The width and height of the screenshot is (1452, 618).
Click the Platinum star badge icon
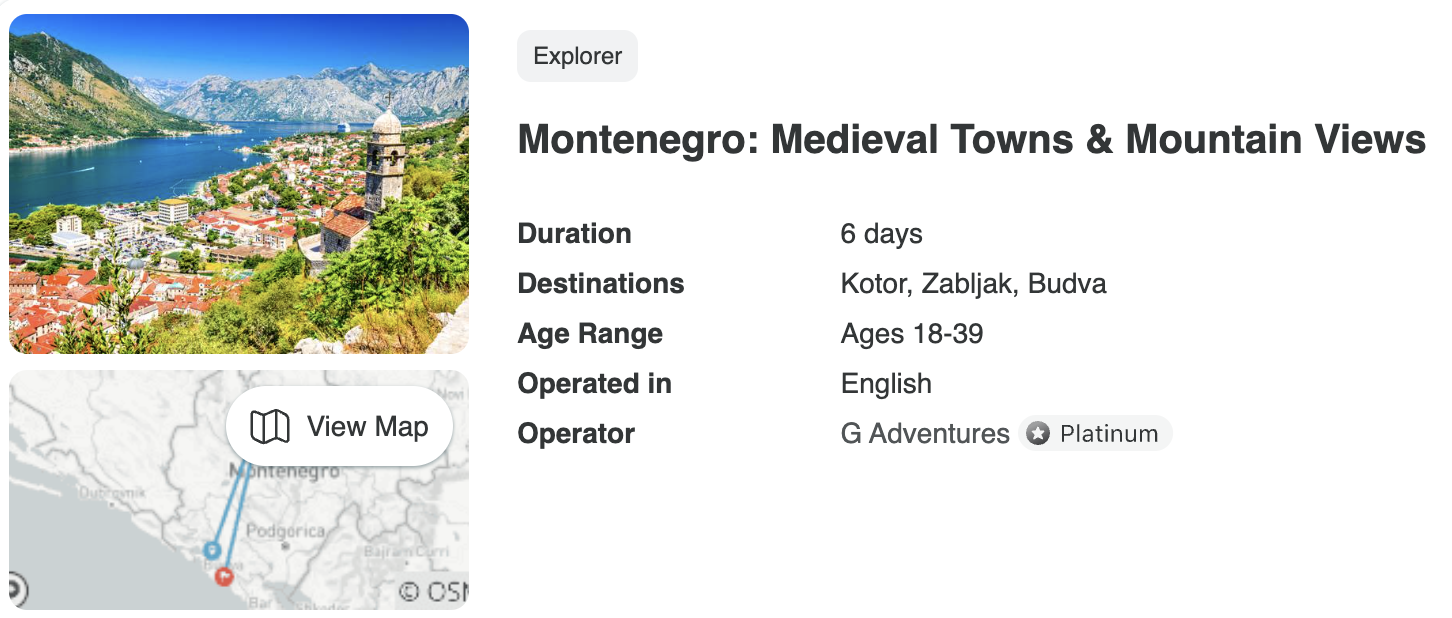pos(1039,434)
